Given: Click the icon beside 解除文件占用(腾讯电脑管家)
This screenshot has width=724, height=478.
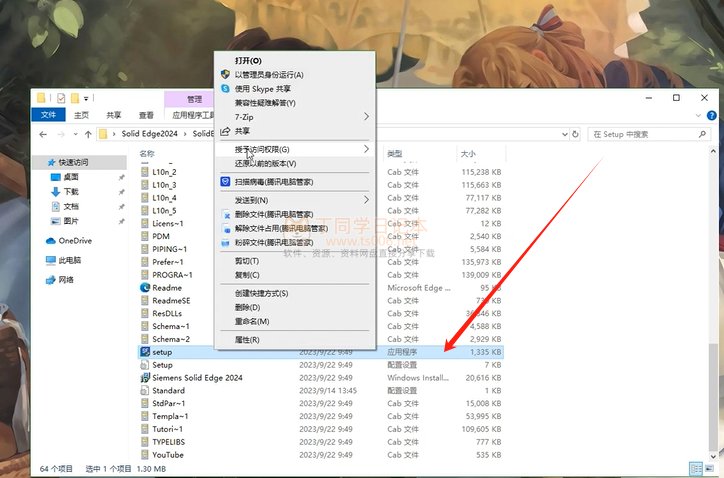Looking at the screenshot, I should (x=226, y=229).
